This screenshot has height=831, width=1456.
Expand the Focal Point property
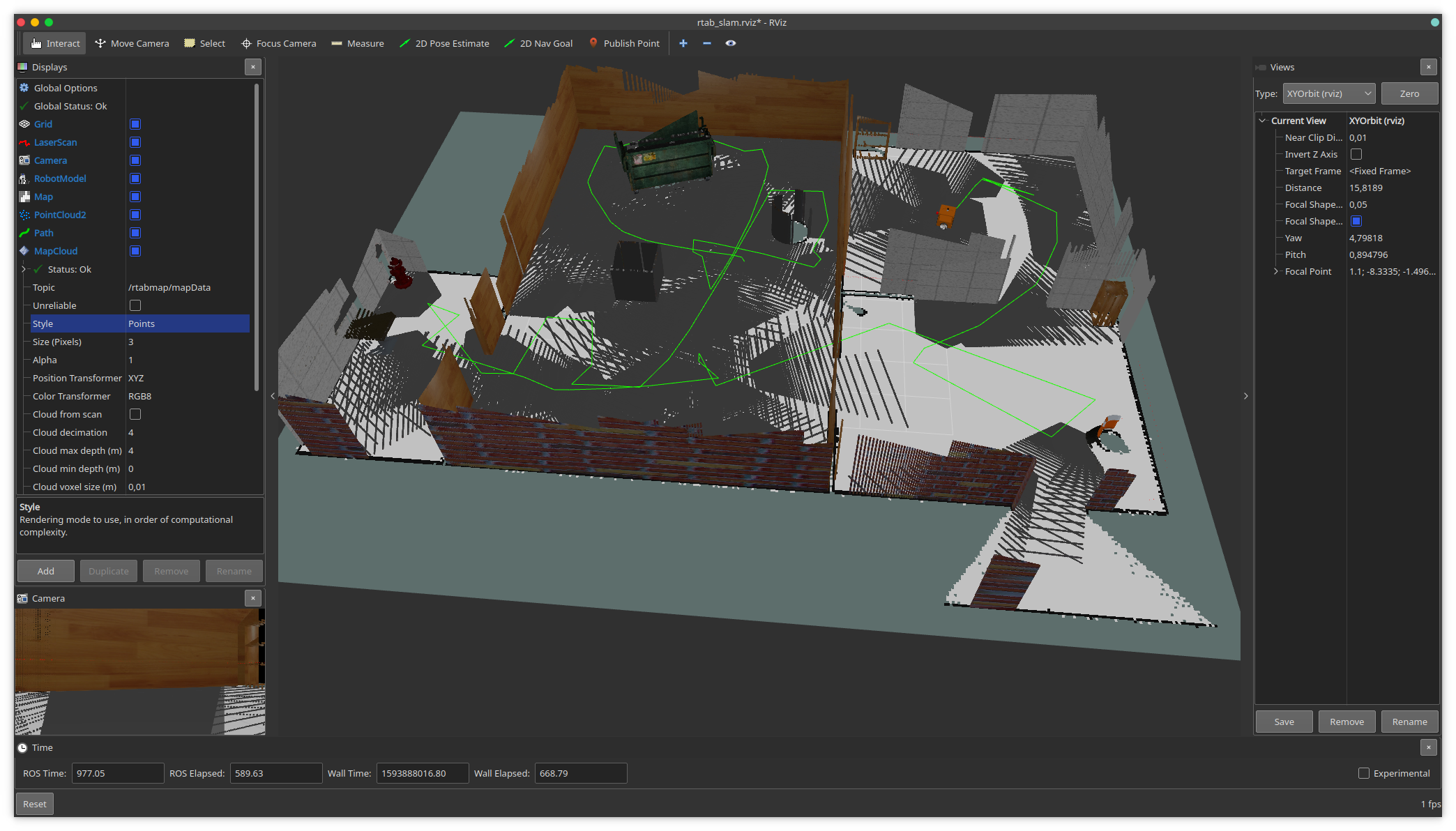pos(1276,271)
